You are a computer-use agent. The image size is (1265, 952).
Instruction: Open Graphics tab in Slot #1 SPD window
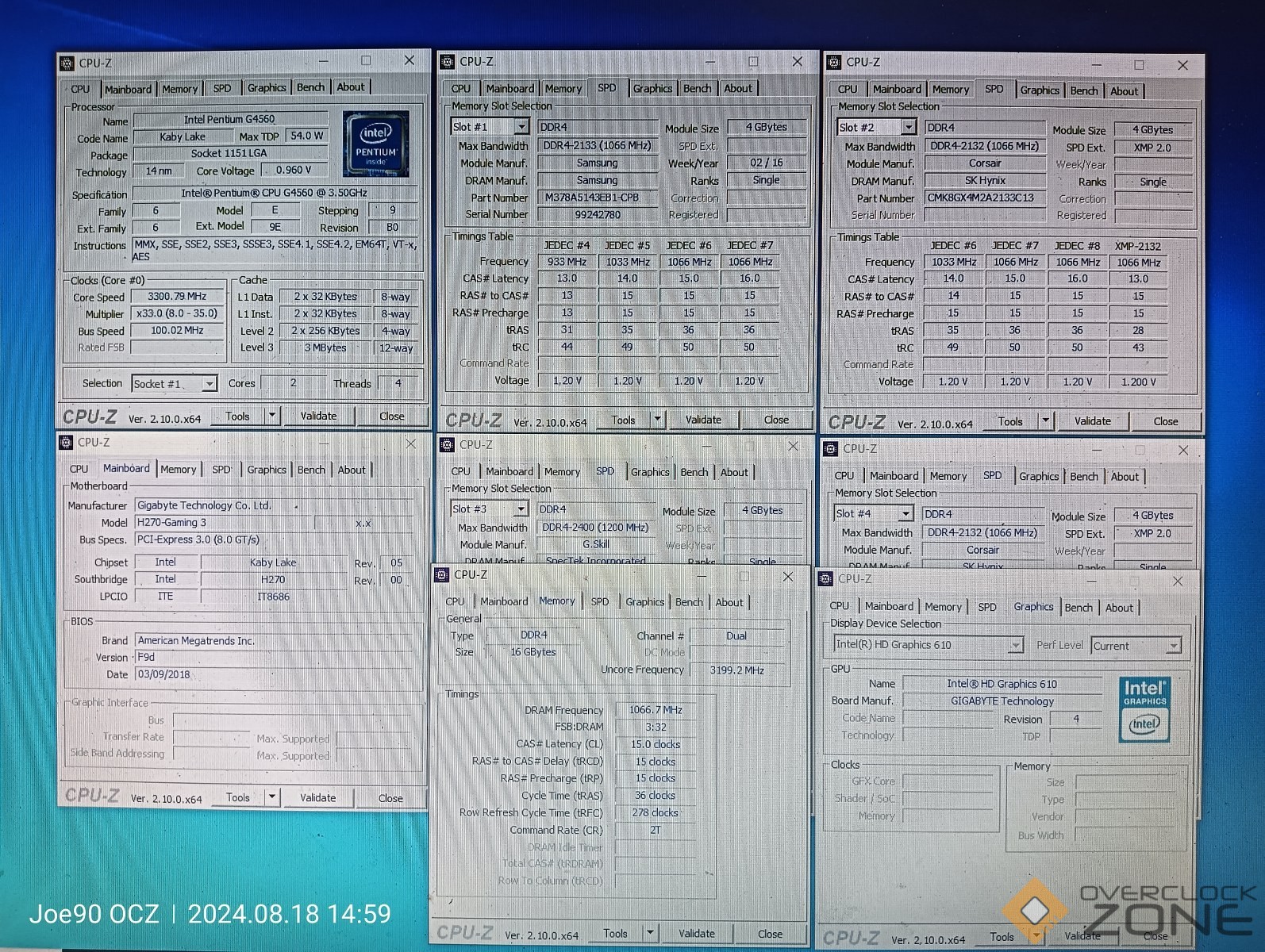pyautogui.click(x=652, y=88)
